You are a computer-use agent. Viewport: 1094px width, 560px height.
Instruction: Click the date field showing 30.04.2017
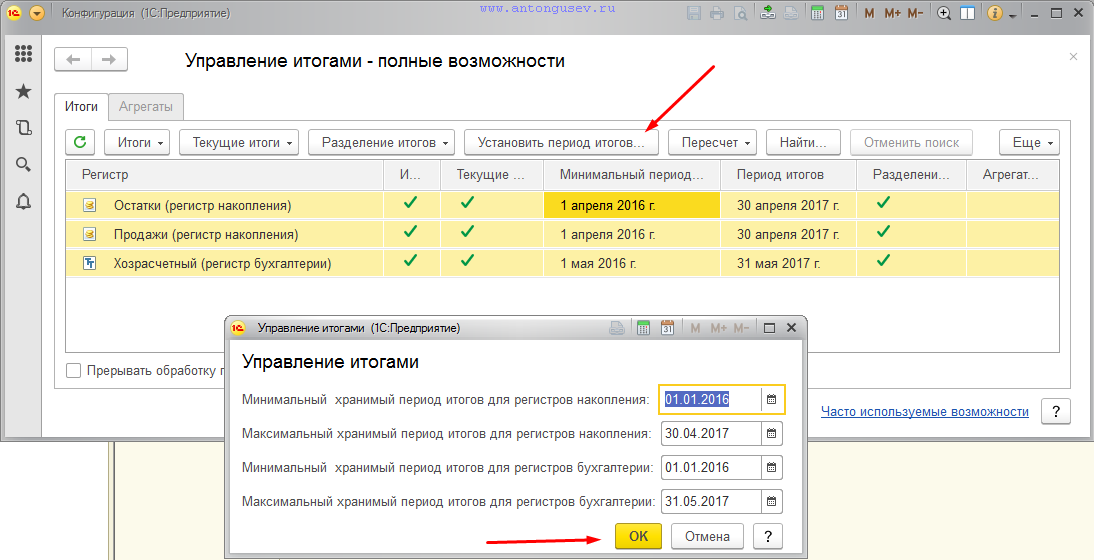point(710,433)
